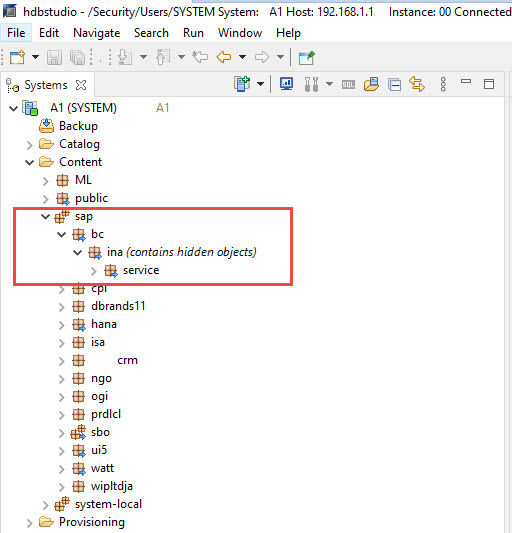This screenshot has width=512, height=533.
Task: Open the Navigate menu
Action: tap(97, 33)
